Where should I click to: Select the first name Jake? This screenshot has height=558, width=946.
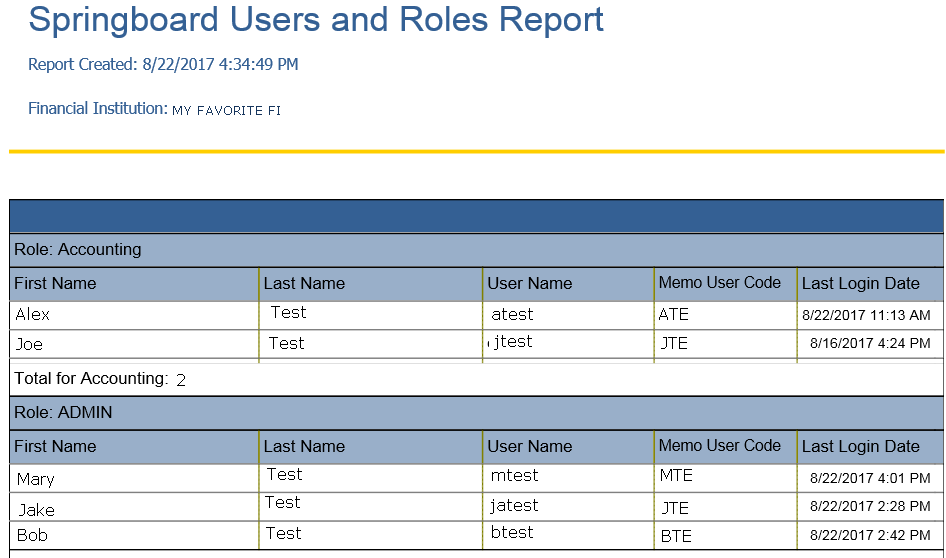point(37,510)
